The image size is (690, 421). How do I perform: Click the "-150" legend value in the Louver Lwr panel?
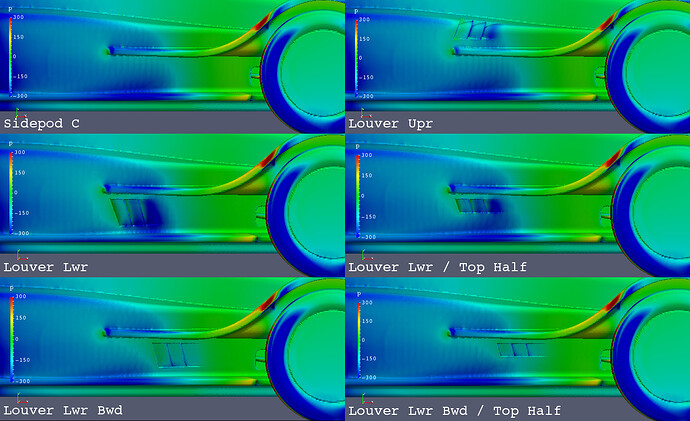[21, 213]
